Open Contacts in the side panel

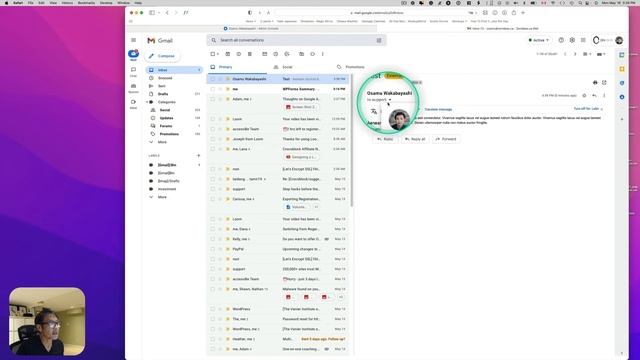[x=622, y=97]
